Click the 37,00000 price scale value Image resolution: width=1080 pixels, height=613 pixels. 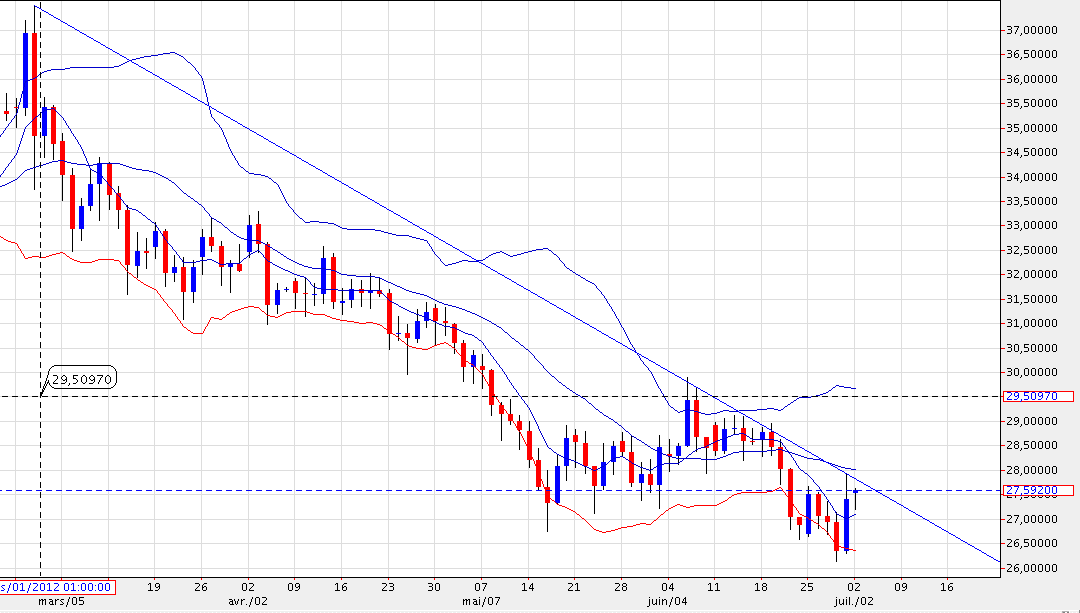(x=1032, y=30)
